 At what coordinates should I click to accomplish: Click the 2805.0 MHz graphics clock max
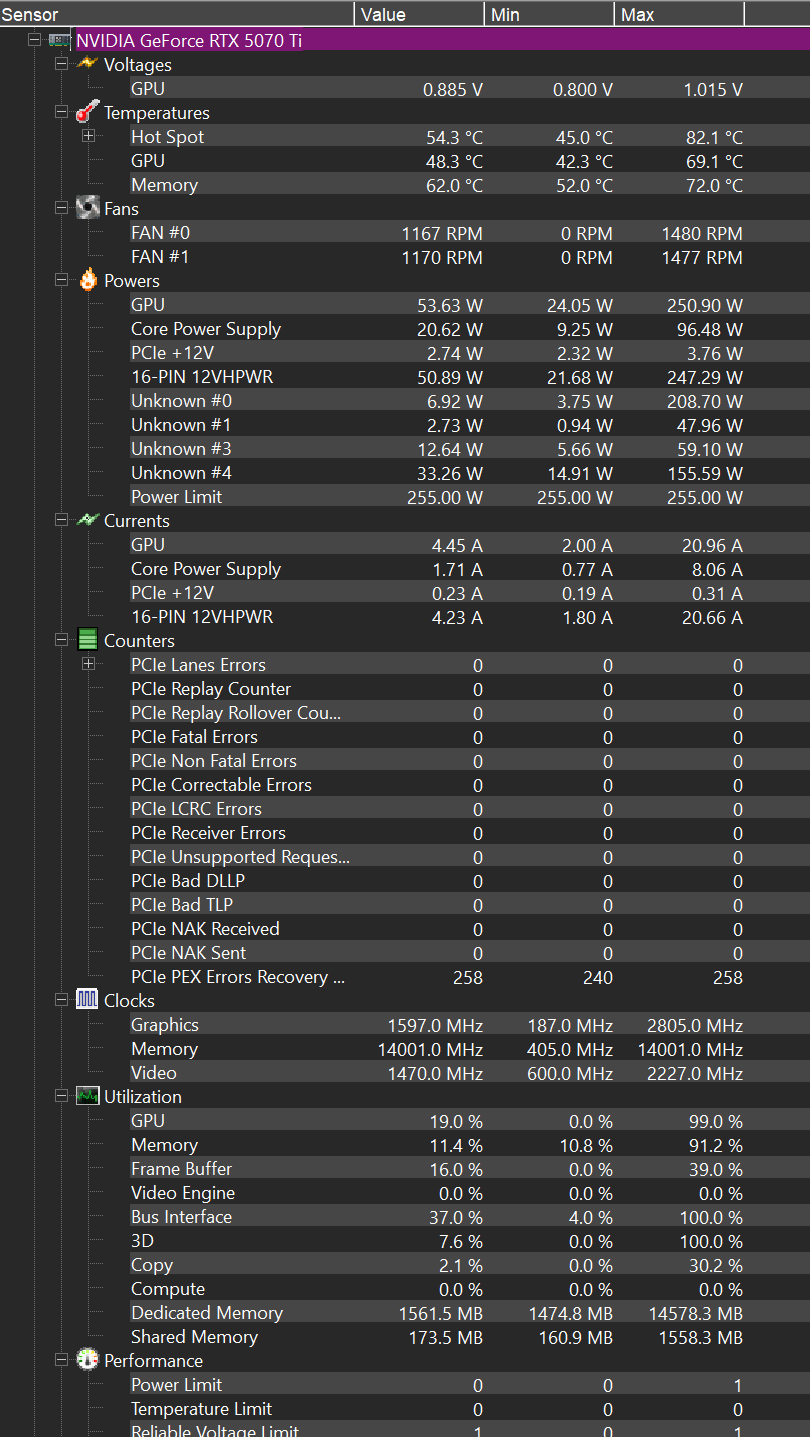[x=695, y=1025]
